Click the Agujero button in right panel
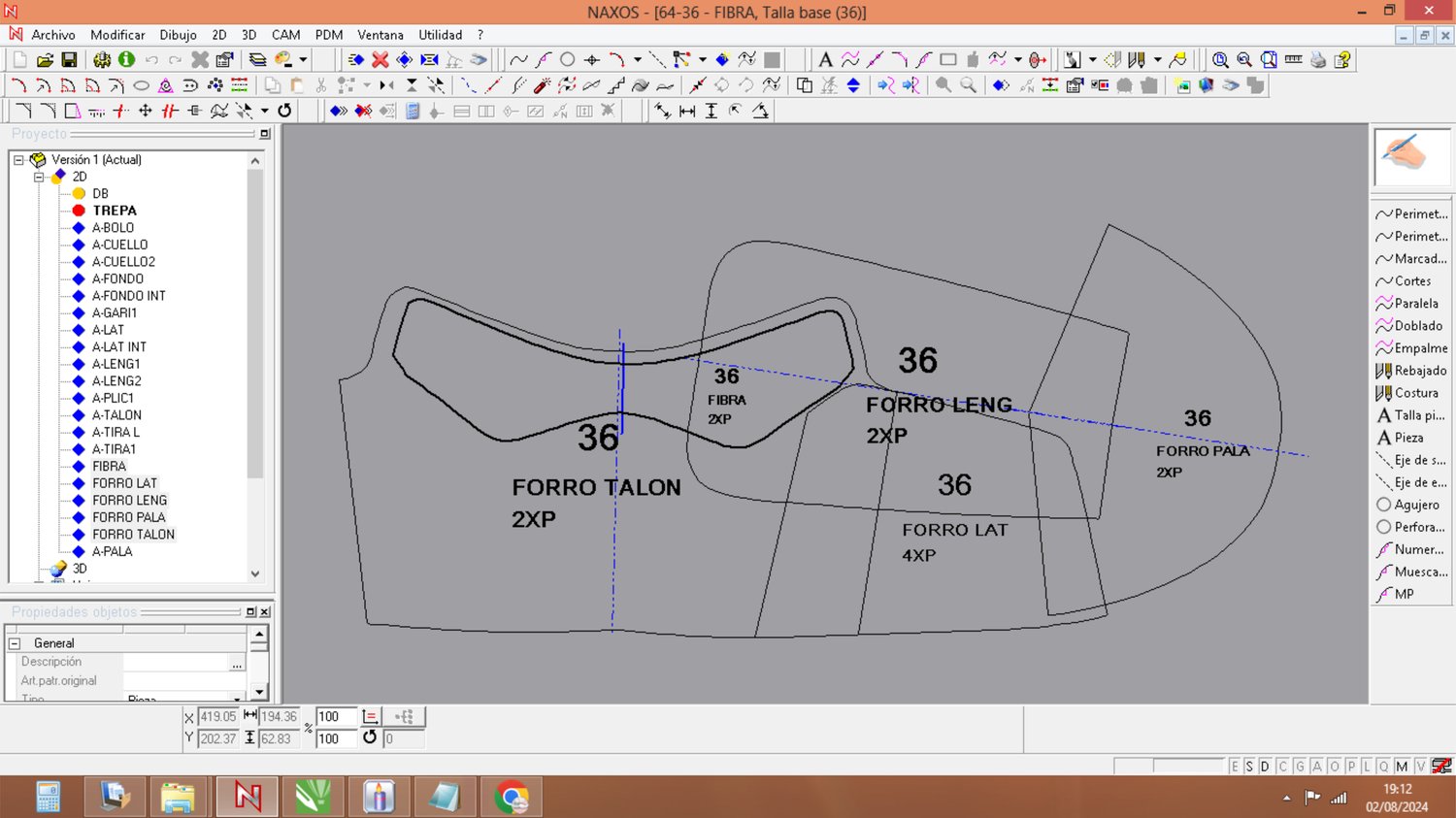This screenshot has height=818, width=1456. tap(1411, 505)
